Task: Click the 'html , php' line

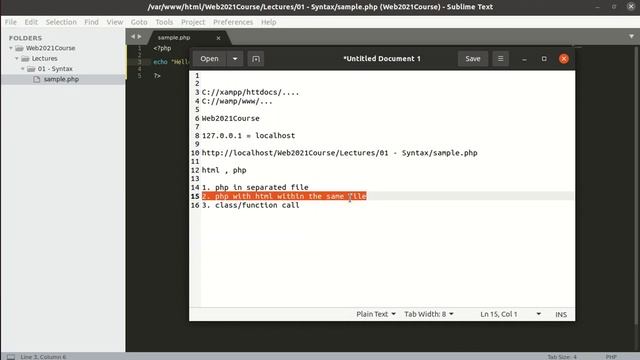Action: point(224,170)
